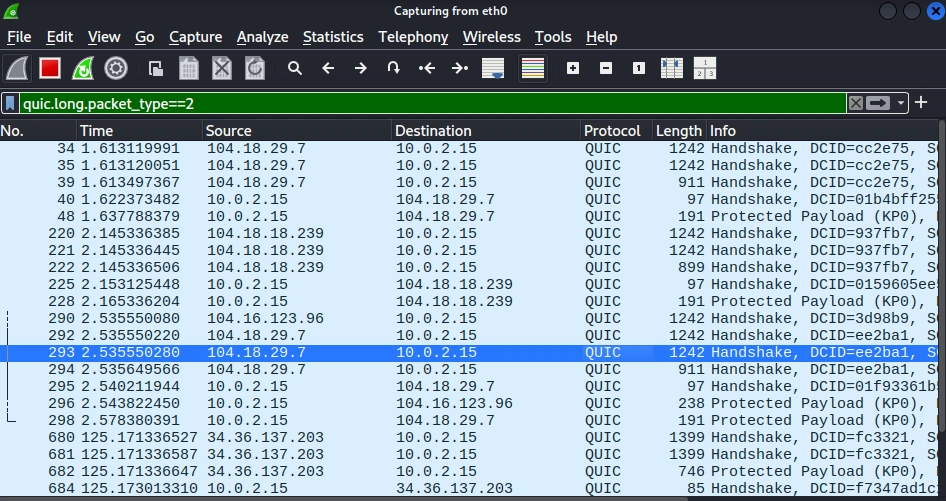This screenshot has height=501, width=946.
Task: Sort by the Info column header
Action: [x=823, y=131]
